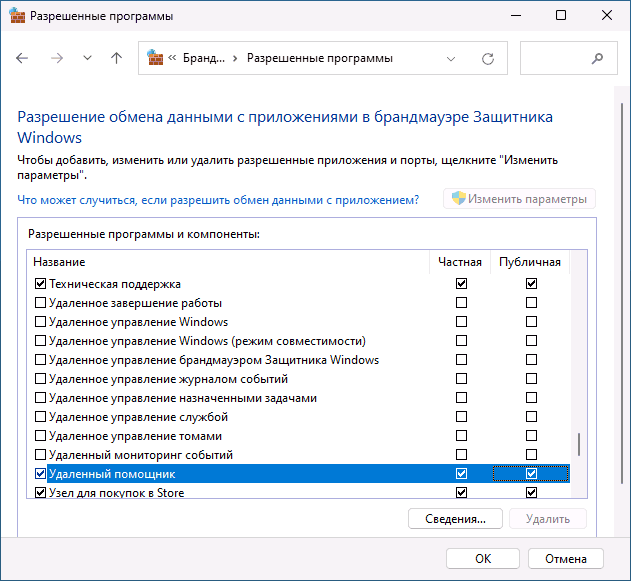The image size is (631, 581).
Task: Refresh the Разрешенные программы page
Action: pyautogui.click(x=488, y=59)
